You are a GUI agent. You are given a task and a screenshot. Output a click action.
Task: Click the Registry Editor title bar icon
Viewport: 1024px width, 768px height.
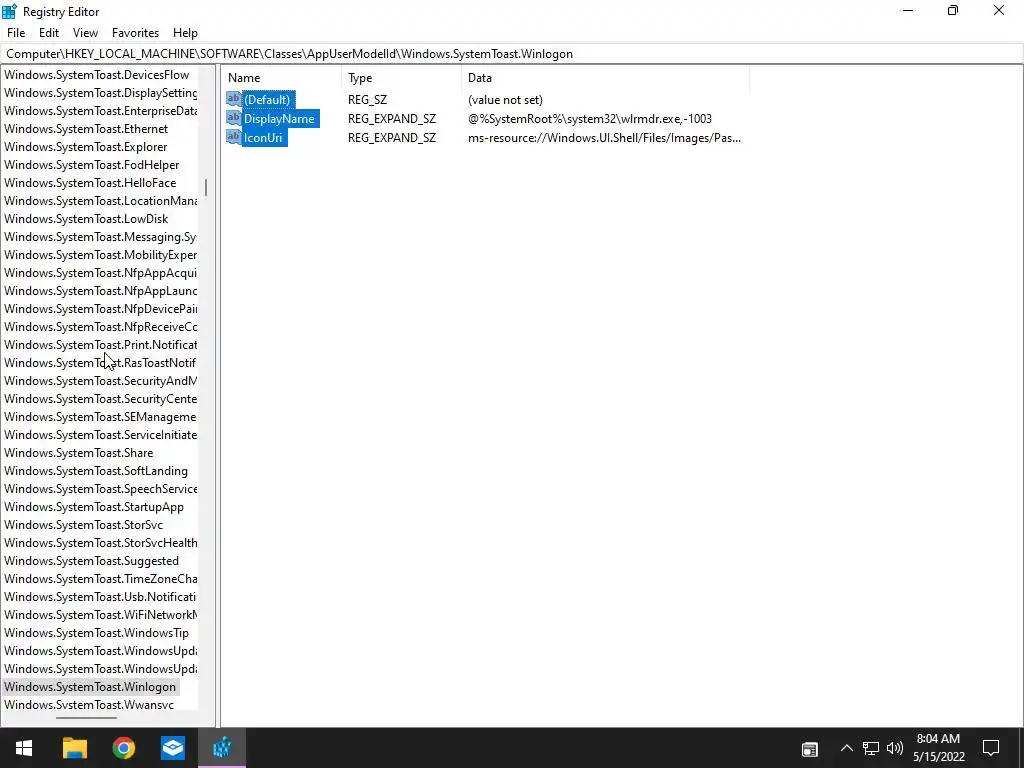tap(9, 11)
